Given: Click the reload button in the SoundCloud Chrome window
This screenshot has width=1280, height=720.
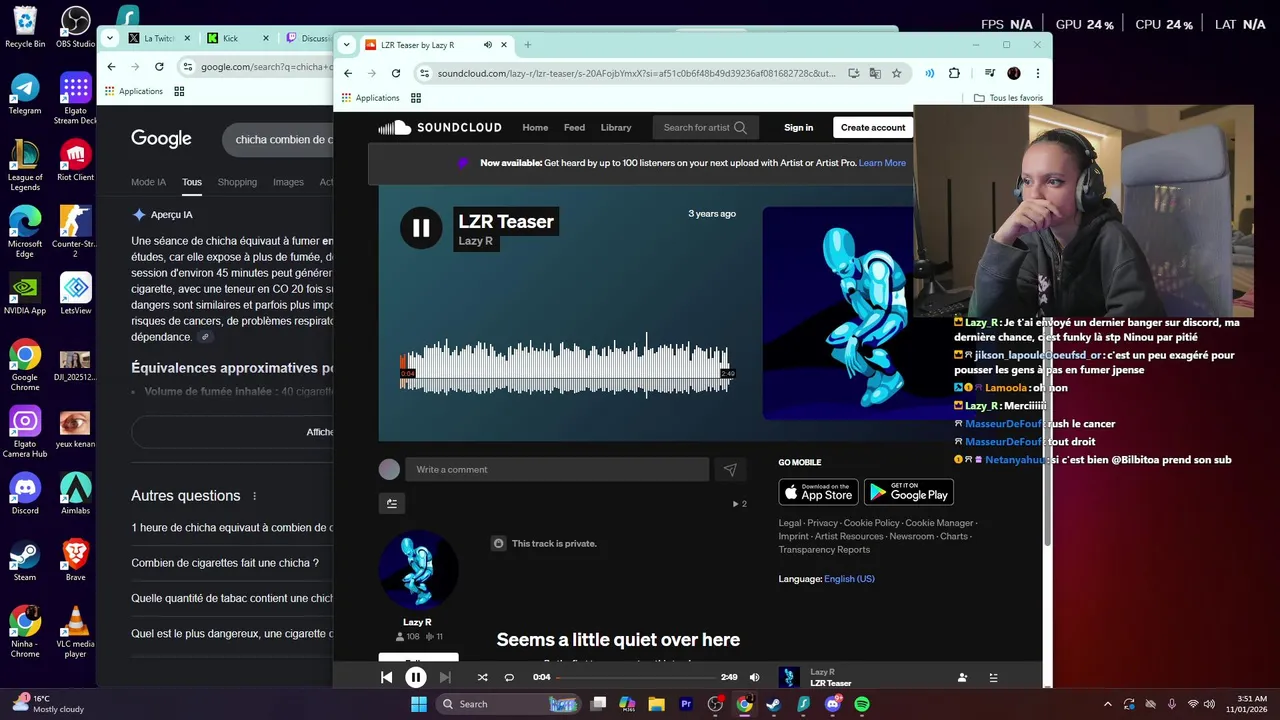Looking at the screenshot, I should pos(396,73).
